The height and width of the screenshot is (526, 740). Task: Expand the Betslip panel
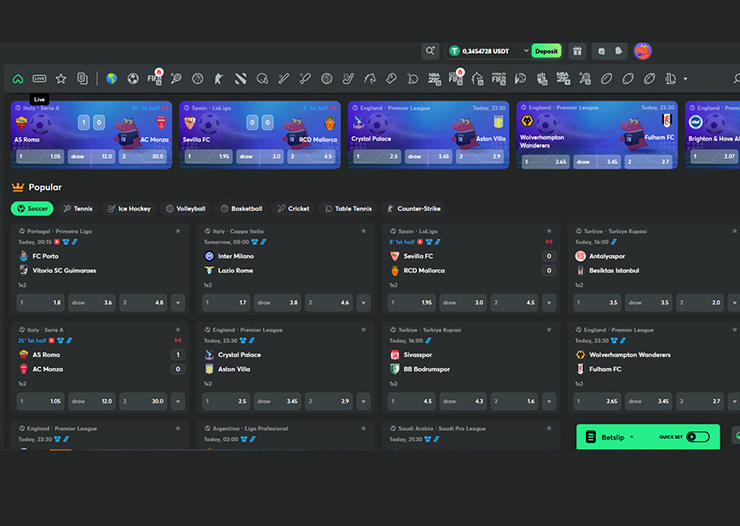pyautogui.click(x=618, y=437)
